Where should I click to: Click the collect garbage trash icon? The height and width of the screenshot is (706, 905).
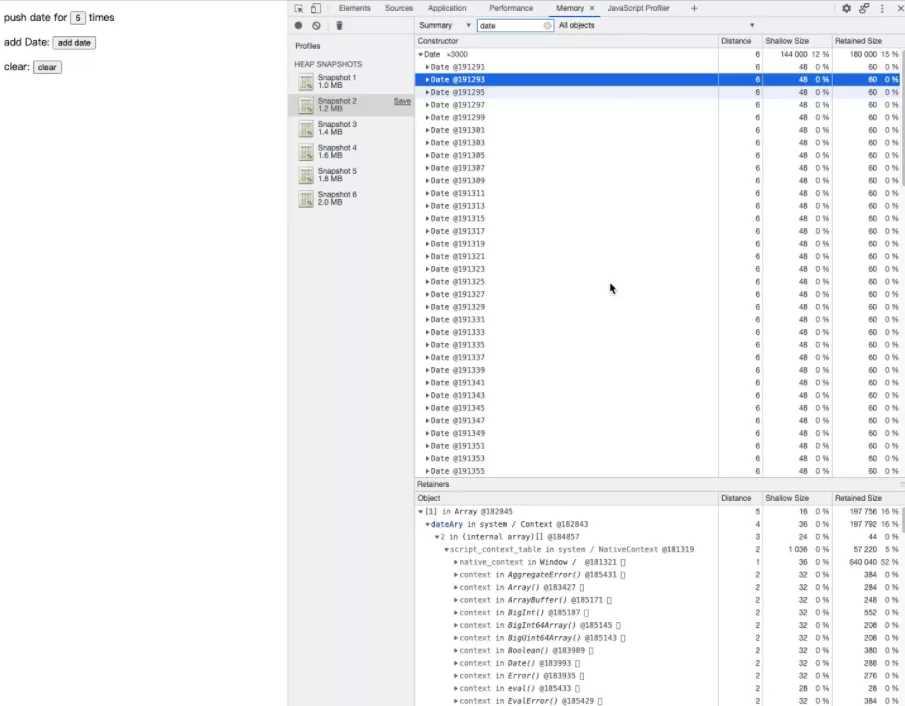pyautogui.click(x=339, y=25)
